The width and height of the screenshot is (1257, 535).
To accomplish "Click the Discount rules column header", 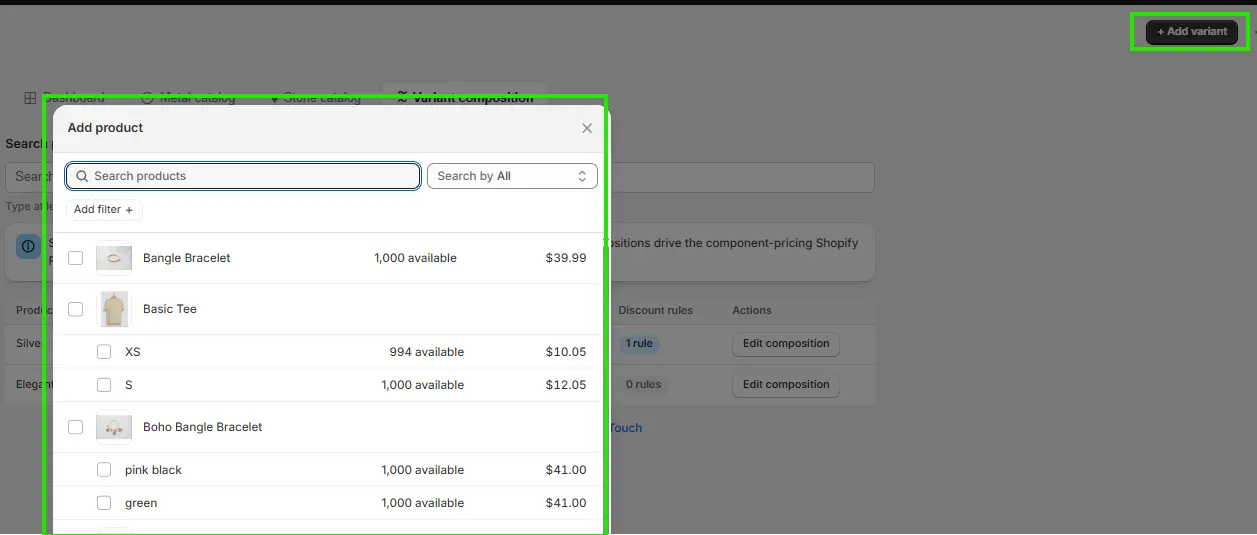I will [656, 310].
